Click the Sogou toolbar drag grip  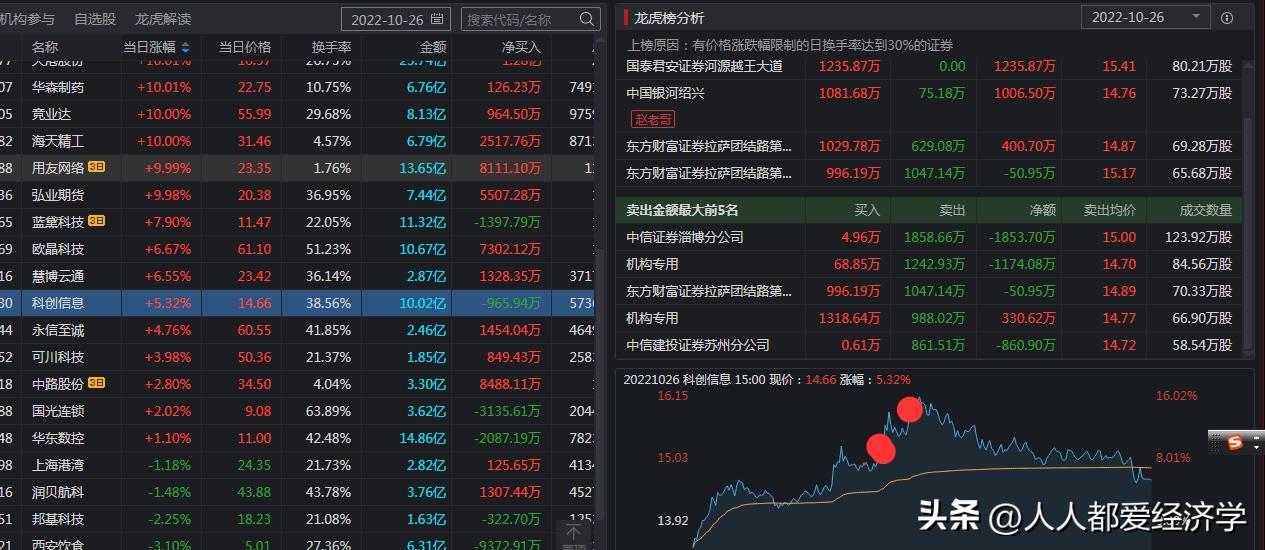(x=1216, y=441)
